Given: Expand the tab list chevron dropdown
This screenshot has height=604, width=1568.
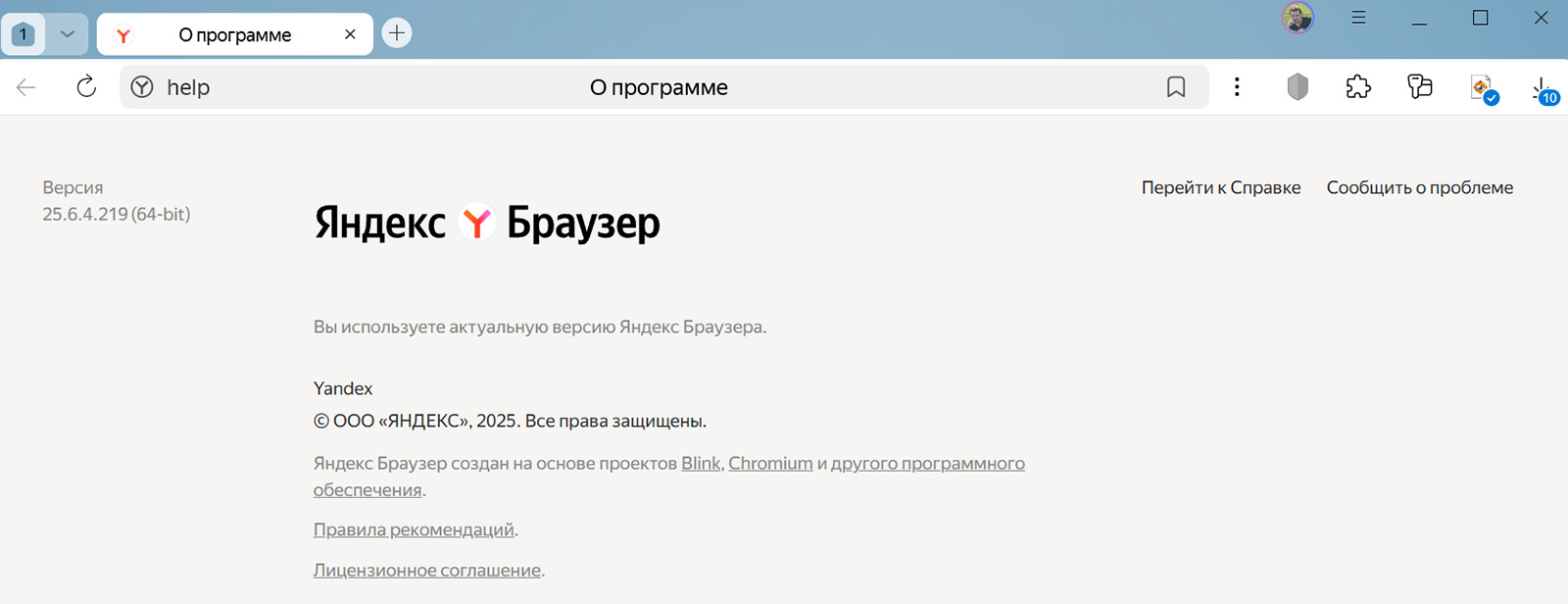Looking at the screenshot, I should [67, 34].
